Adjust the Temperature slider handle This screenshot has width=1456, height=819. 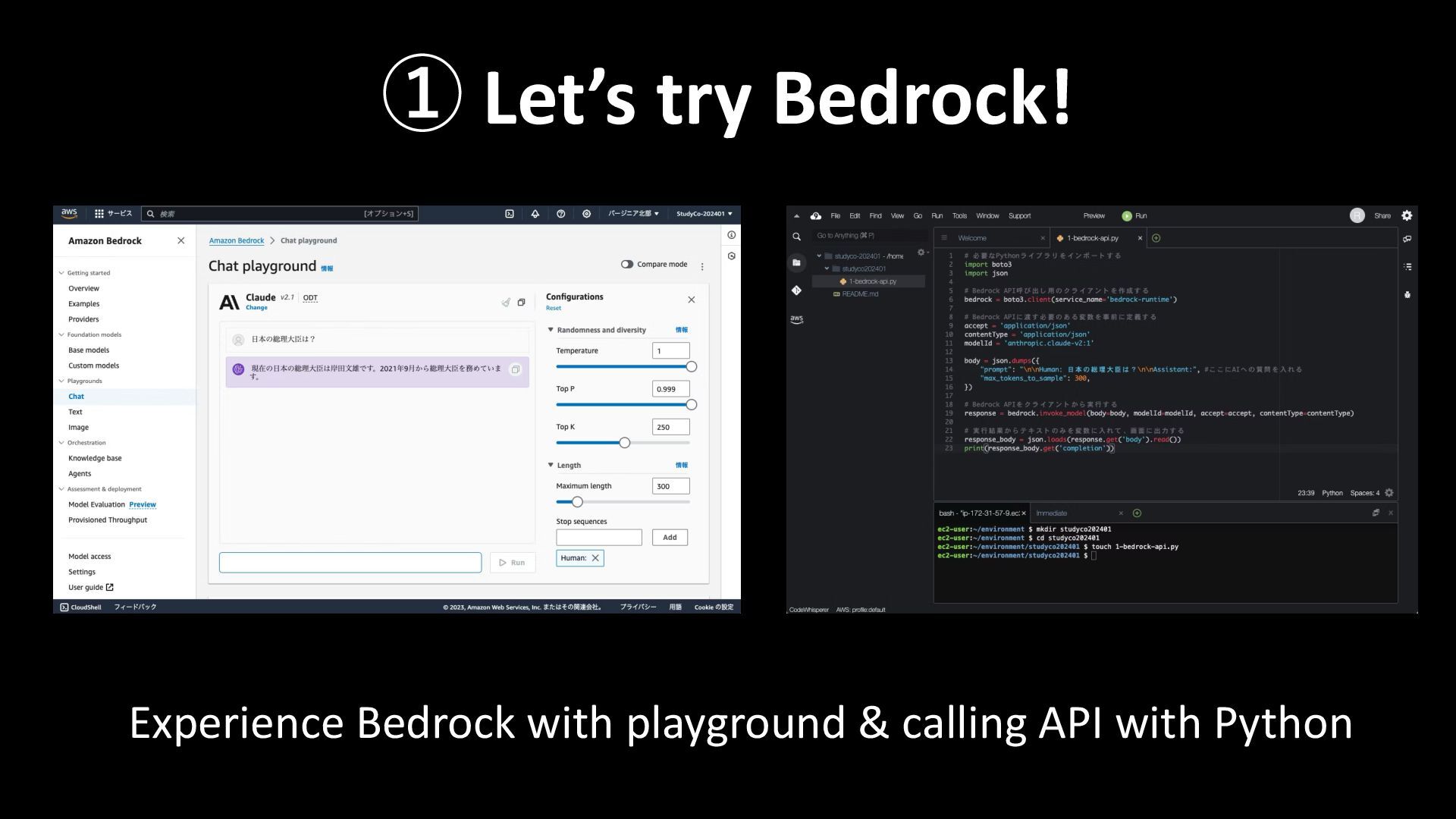692,367
